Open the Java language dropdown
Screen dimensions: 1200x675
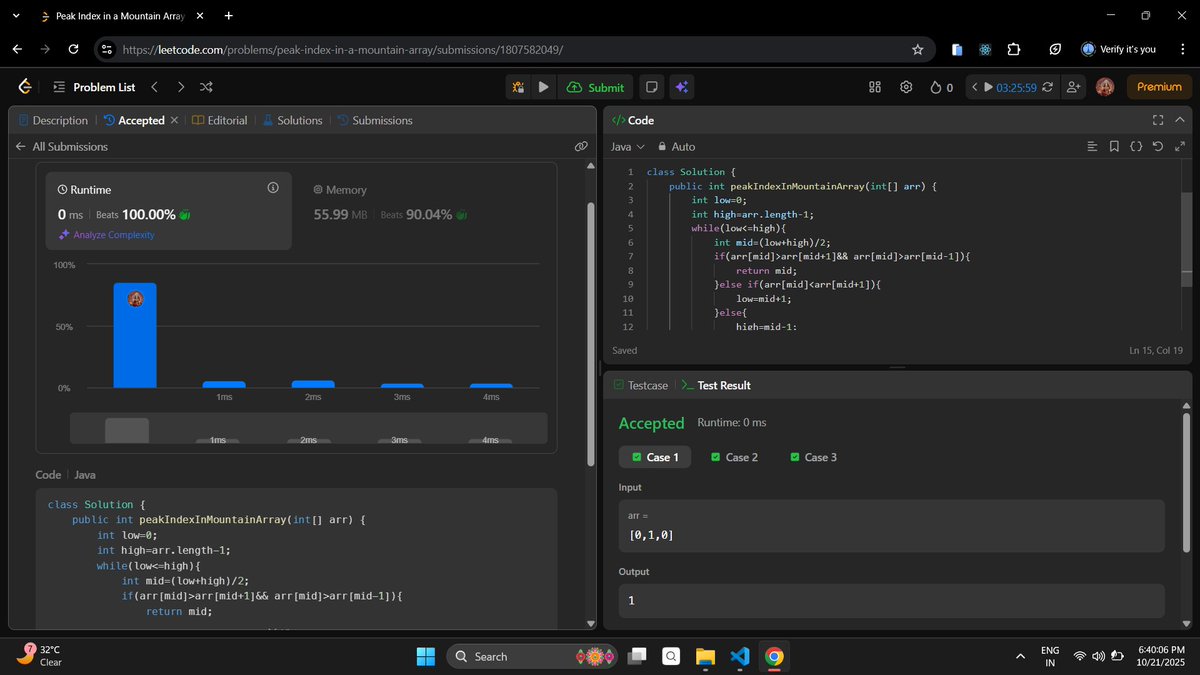point(628,146)
